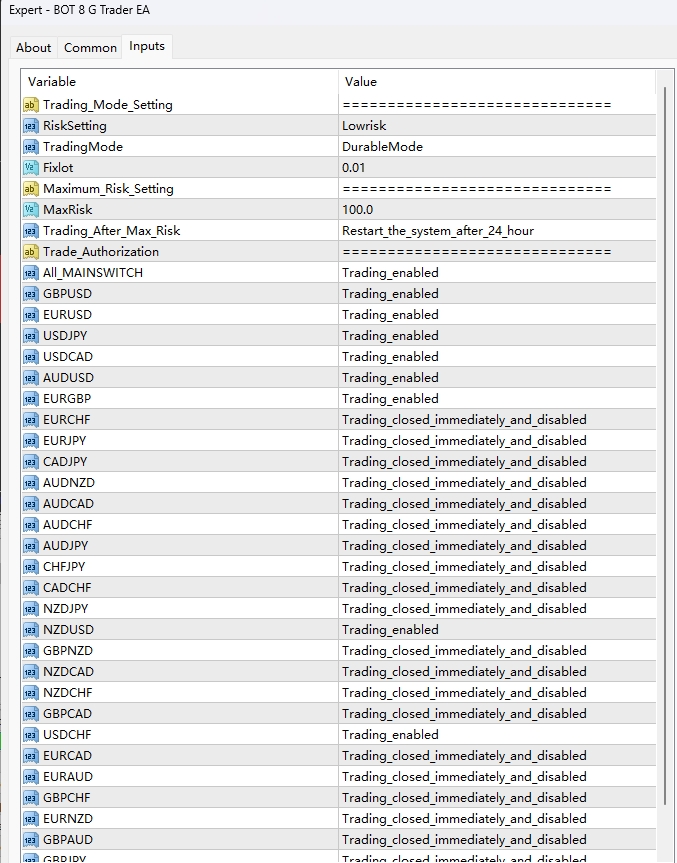
Task: Click the Trading_Mode_Setting string icon
Action: [30, 105]
